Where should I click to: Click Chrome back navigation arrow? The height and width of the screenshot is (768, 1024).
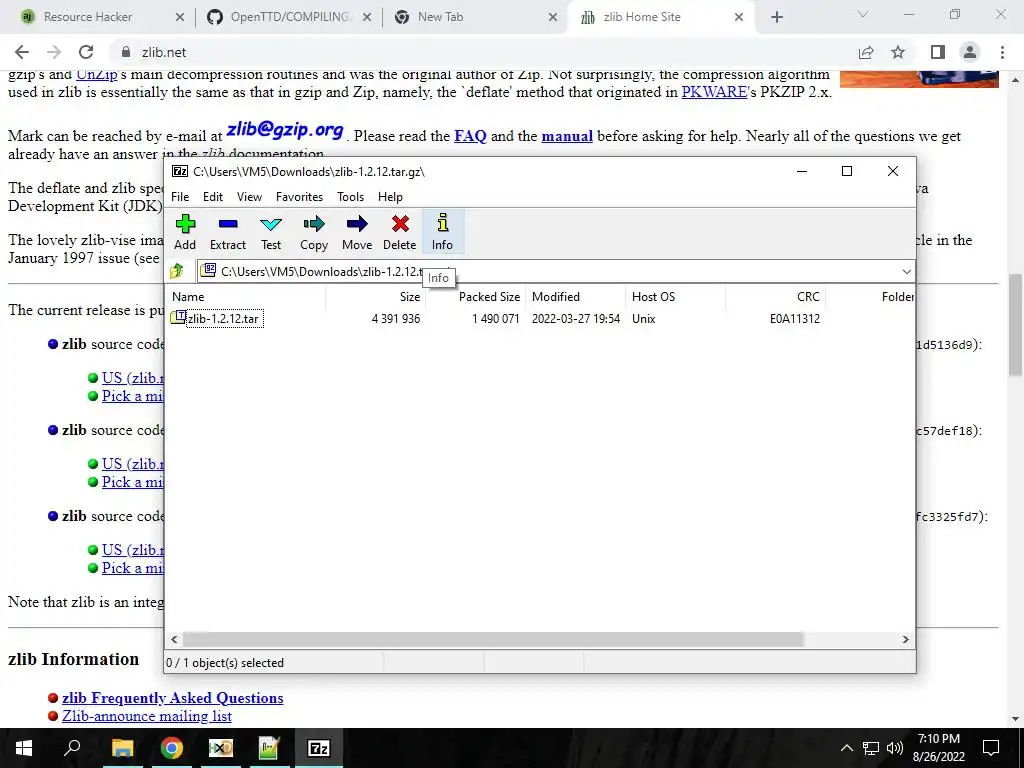pos(22,52)
